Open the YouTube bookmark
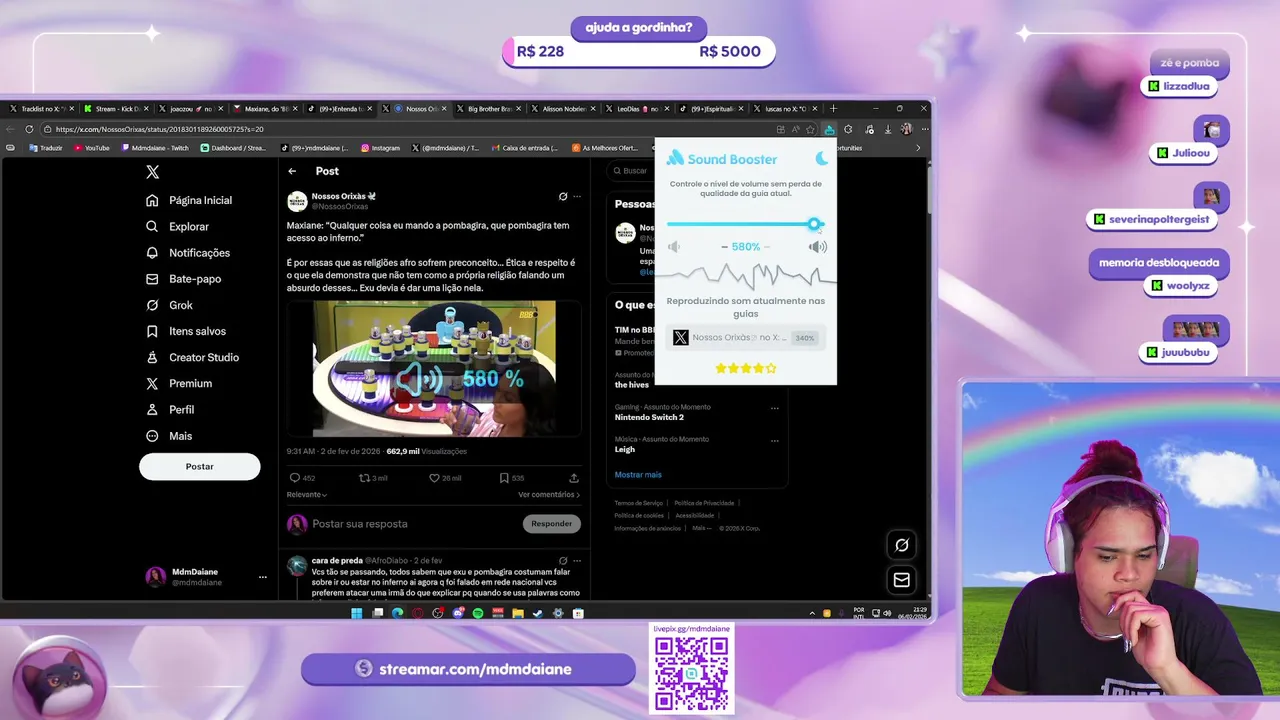Image resolution: width=1280 pixels, height=720 pixels. 92,148
